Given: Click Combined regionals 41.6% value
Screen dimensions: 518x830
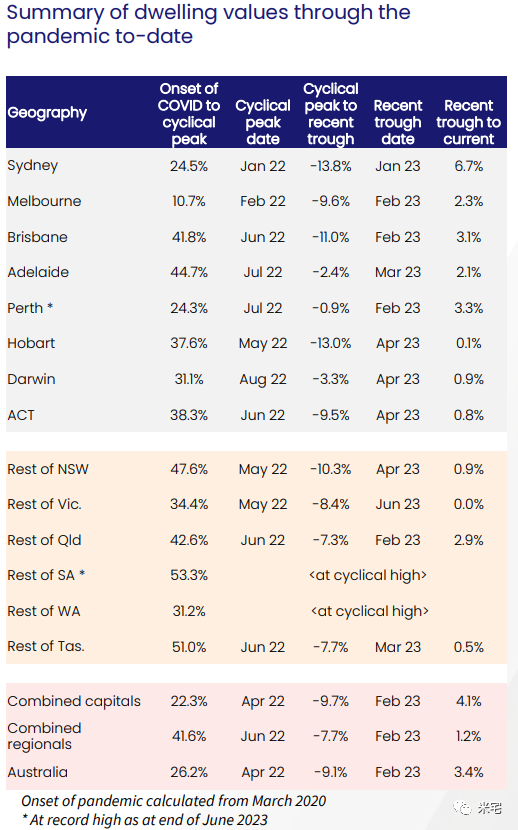Looking at the screenshot, I should (x=189, y=736).
